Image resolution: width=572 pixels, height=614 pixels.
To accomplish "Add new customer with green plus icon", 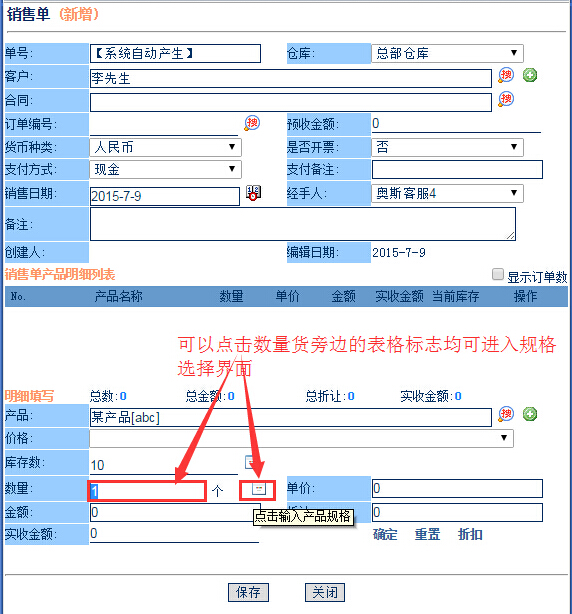I will [x=530, y=75].
